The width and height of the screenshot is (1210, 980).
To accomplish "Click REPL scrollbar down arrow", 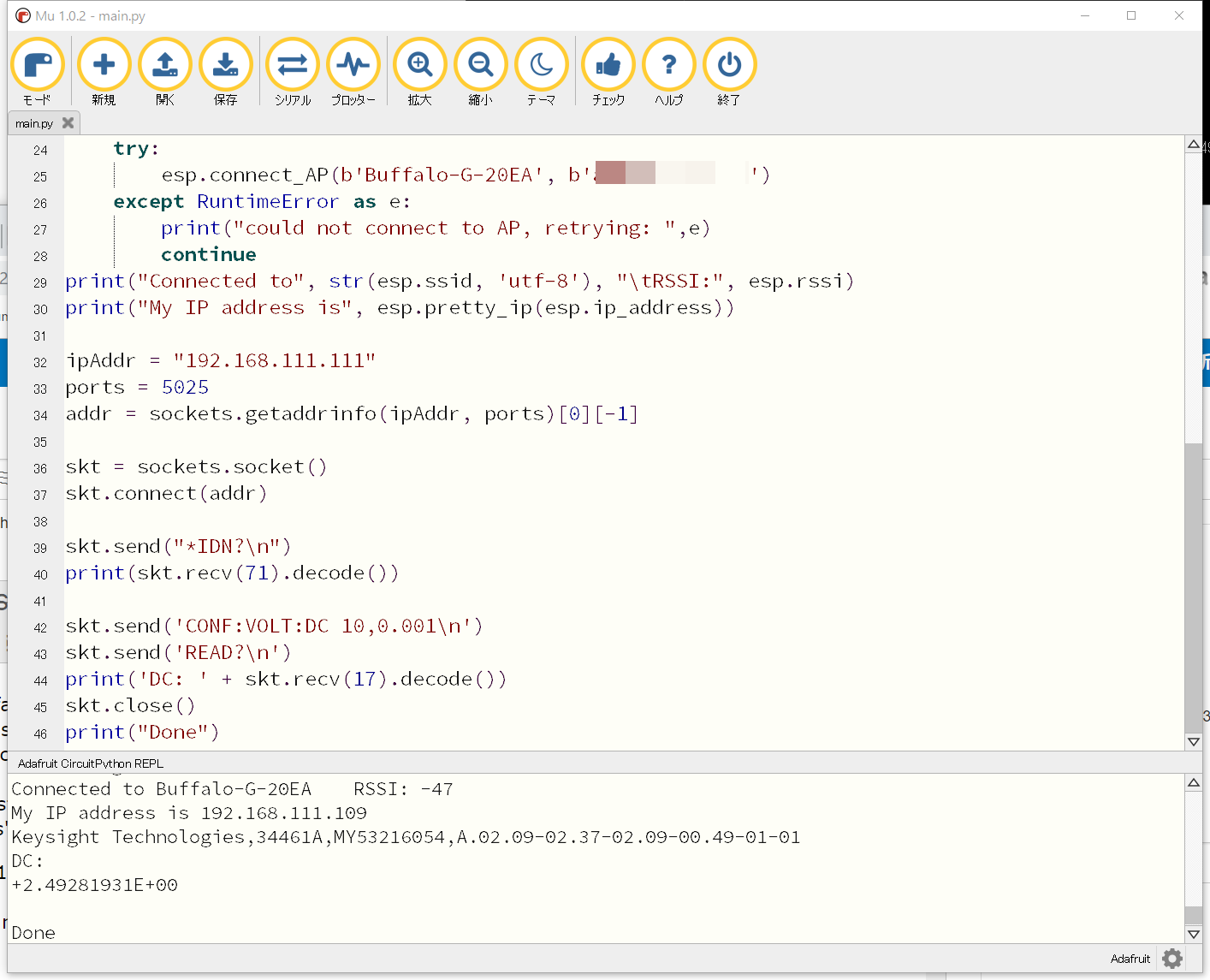I will (1194, 935).
